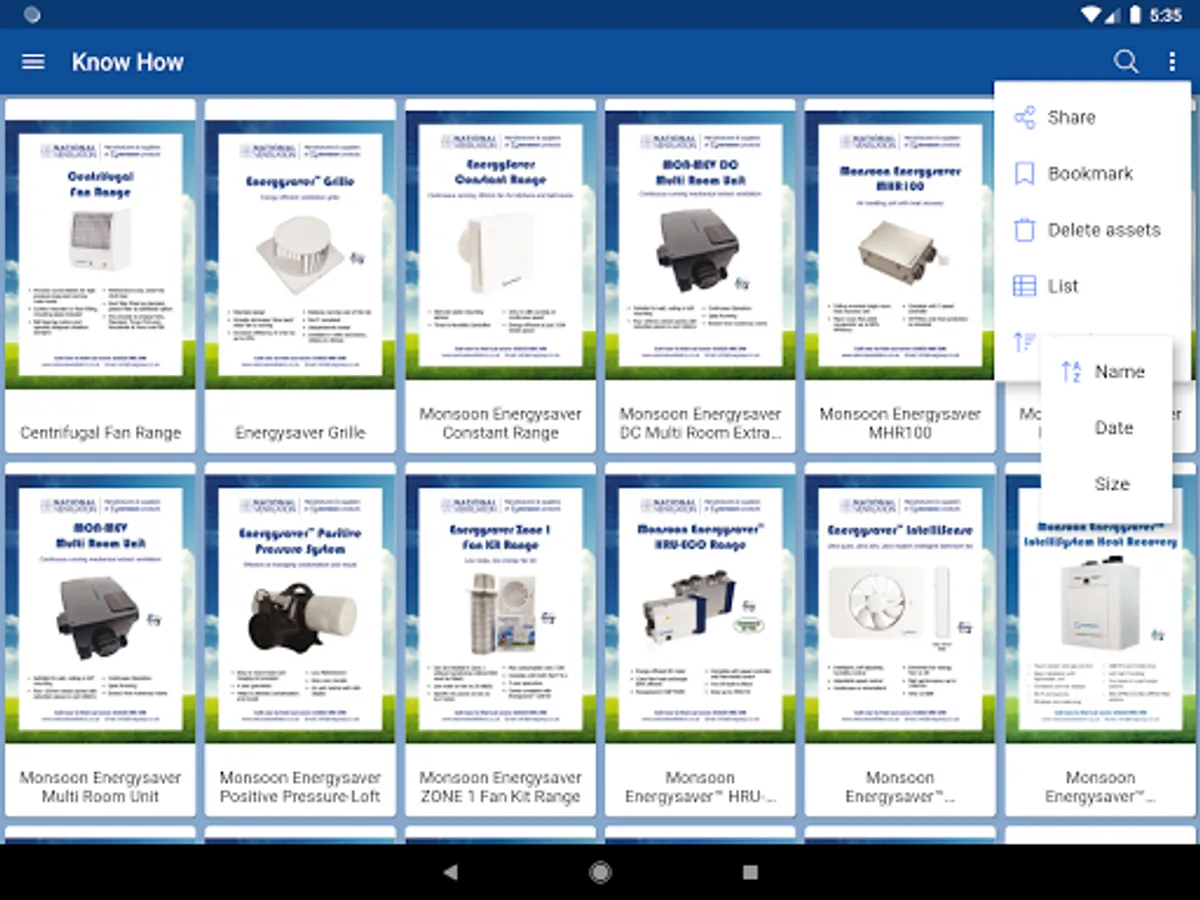Open the Energysaver Grille document cover
This screenshot has width=1200, height=900.
tap(300, 254)
